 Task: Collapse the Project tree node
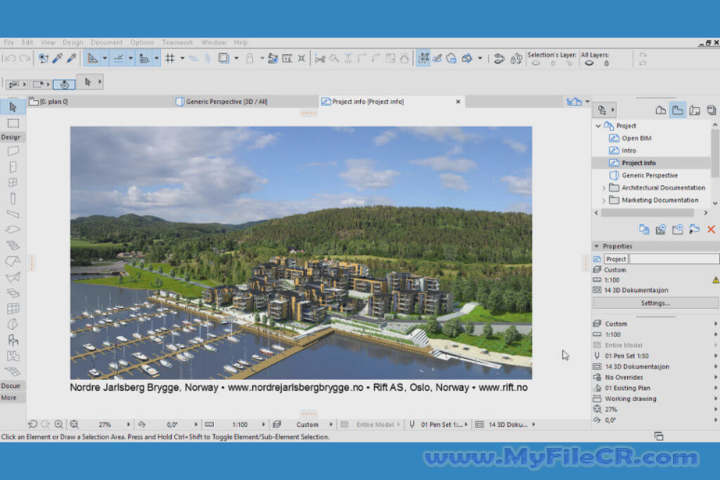[x=598, y=125]
